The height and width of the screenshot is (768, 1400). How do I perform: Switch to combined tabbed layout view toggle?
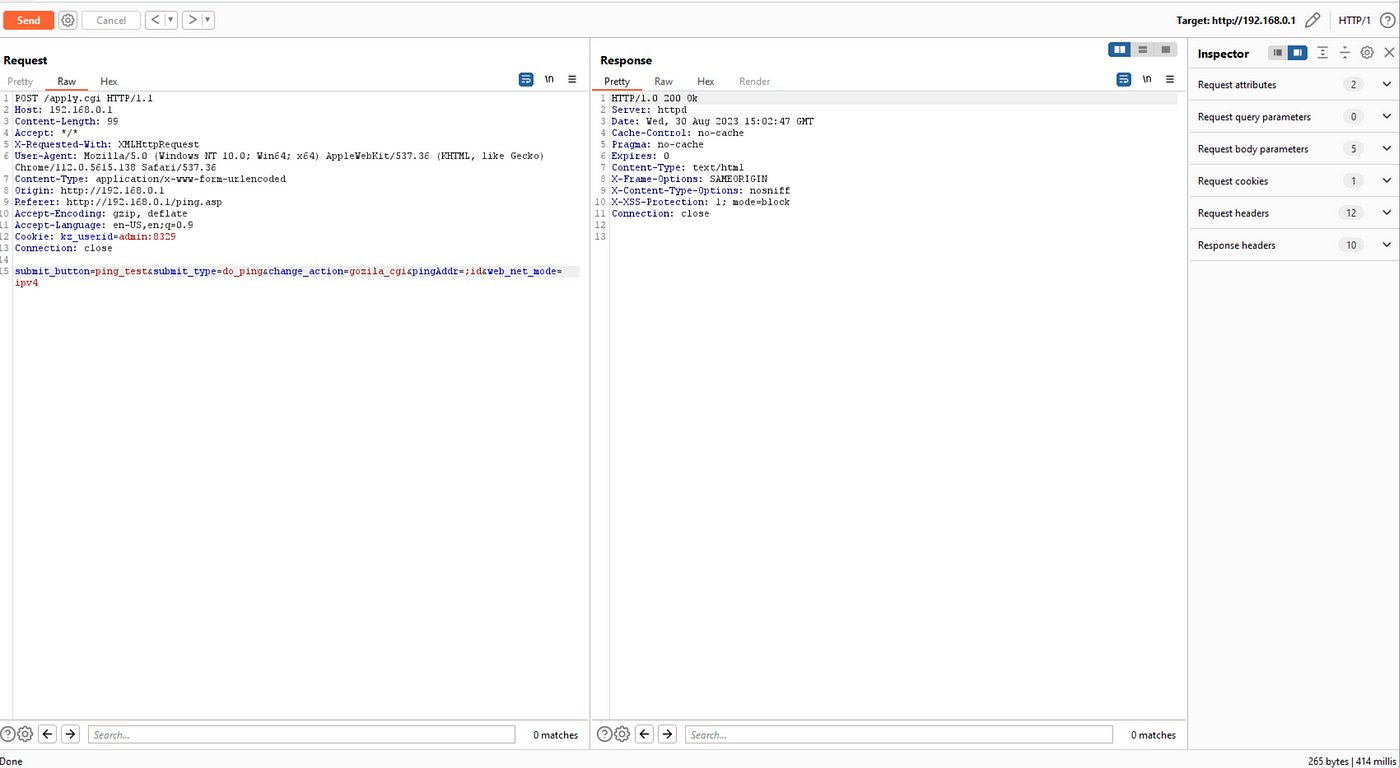(1166, 50)
